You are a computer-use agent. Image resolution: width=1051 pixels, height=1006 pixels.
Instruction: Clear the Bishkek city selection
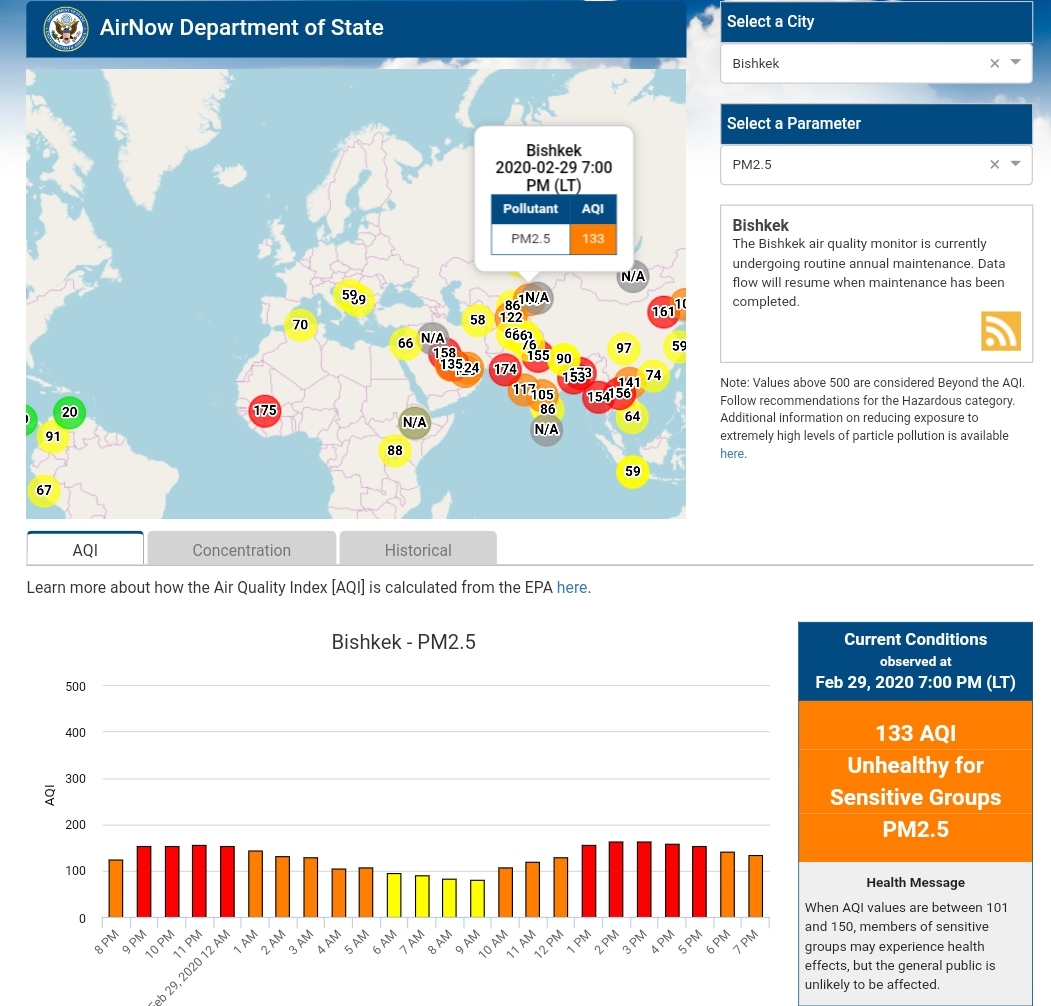click(x=994, y=63)
